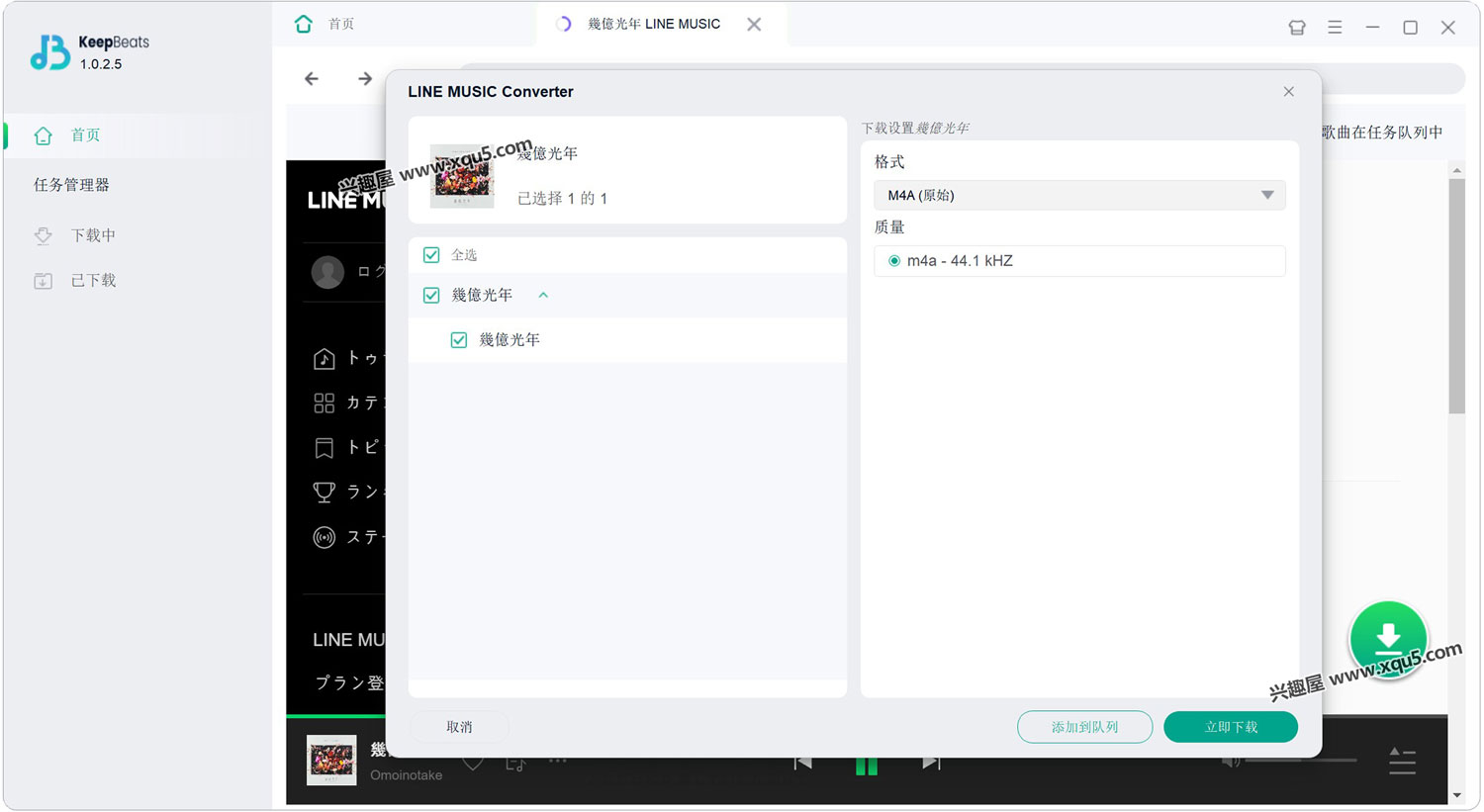Click the LINE MUSIC station radio icon

coord(325,538)
